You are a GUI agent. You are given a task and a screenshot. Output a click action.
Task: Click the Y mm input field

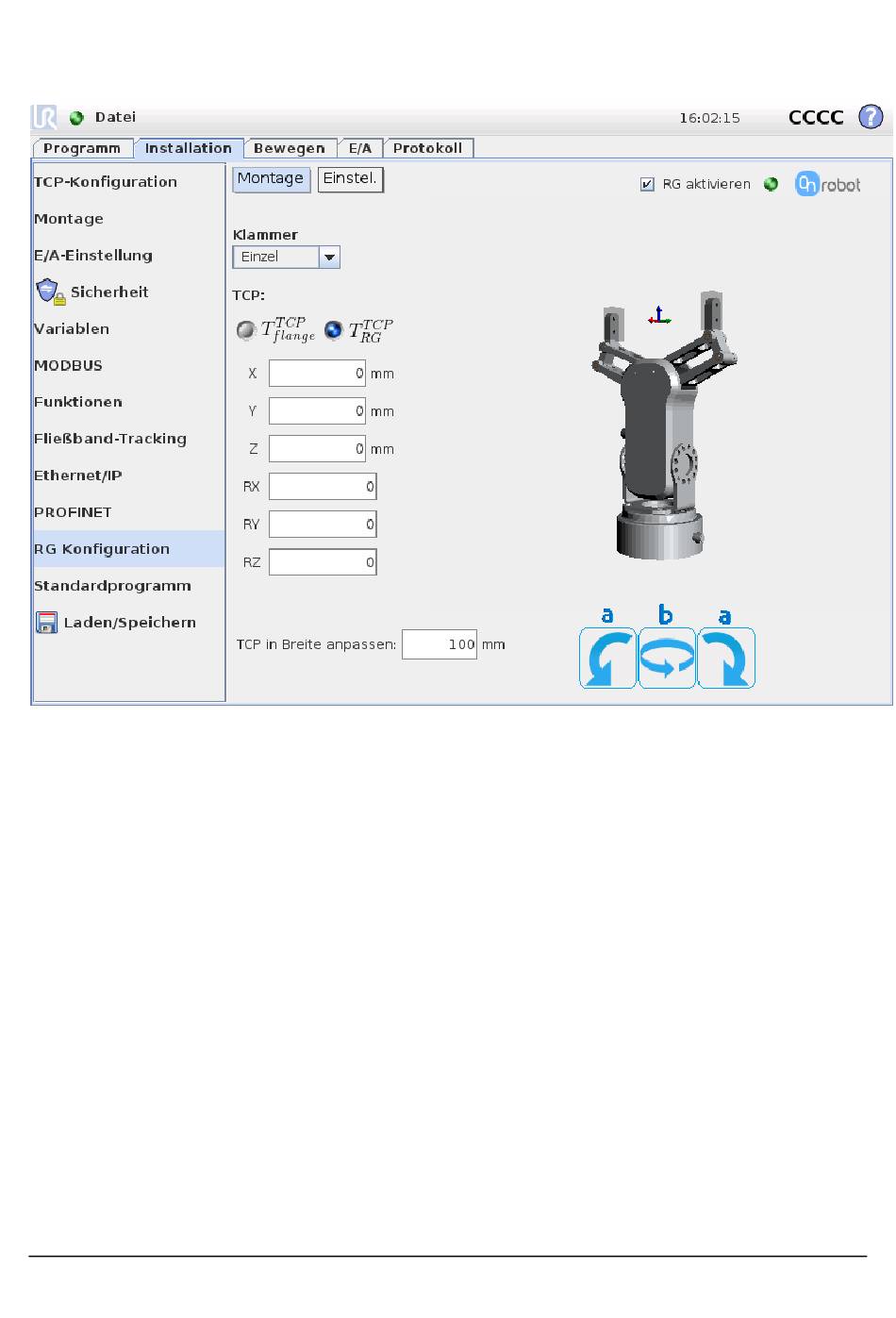point(317,411)
